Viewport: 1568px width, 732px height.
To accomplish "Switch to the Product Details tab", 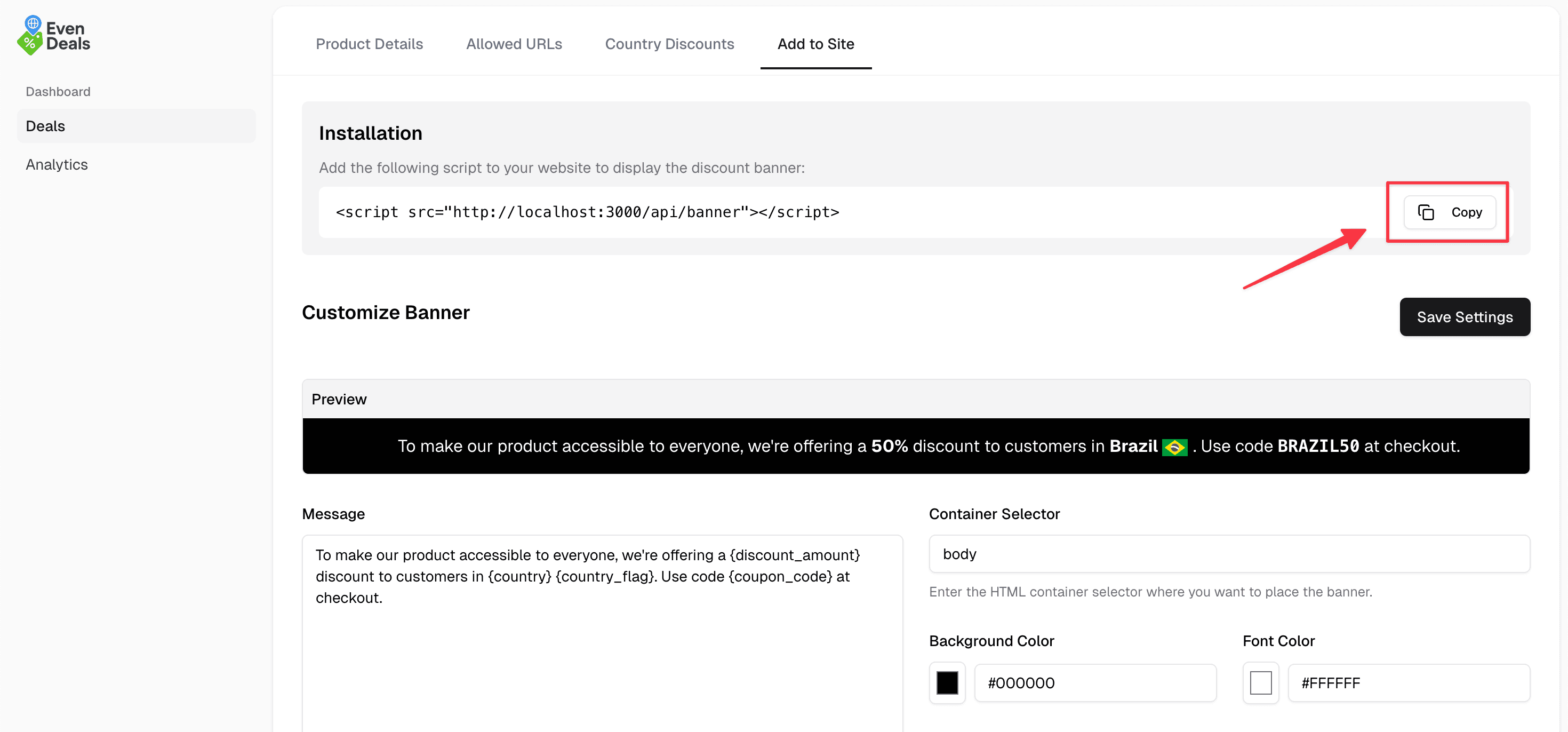I will point(369,44).
